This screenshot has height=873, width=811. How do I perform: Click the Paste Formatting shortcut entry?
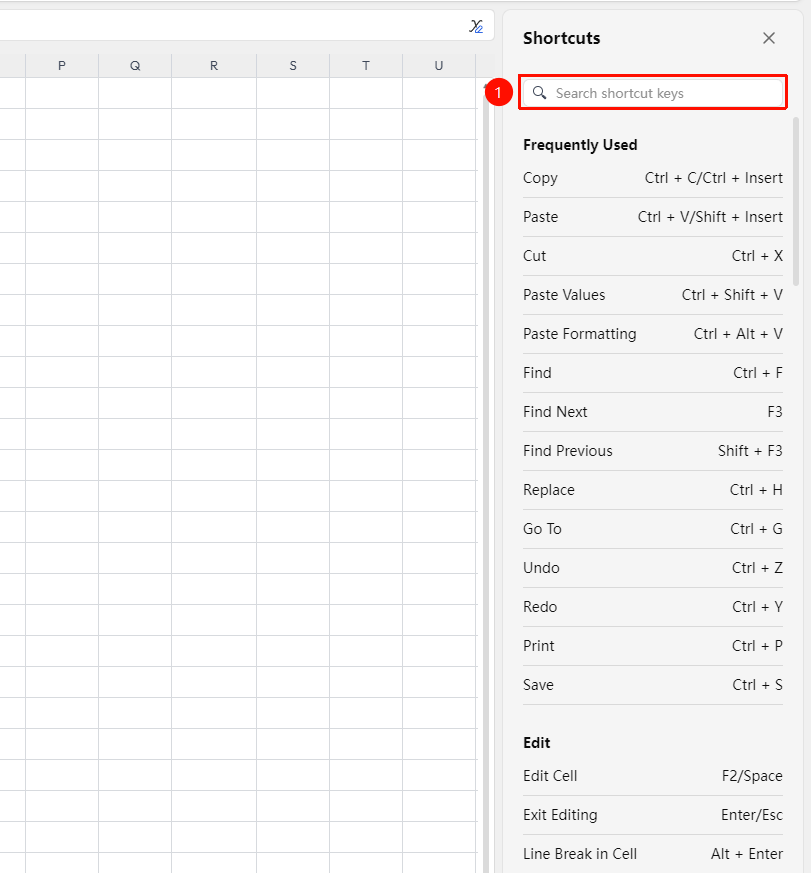click(x=653, y=334)
